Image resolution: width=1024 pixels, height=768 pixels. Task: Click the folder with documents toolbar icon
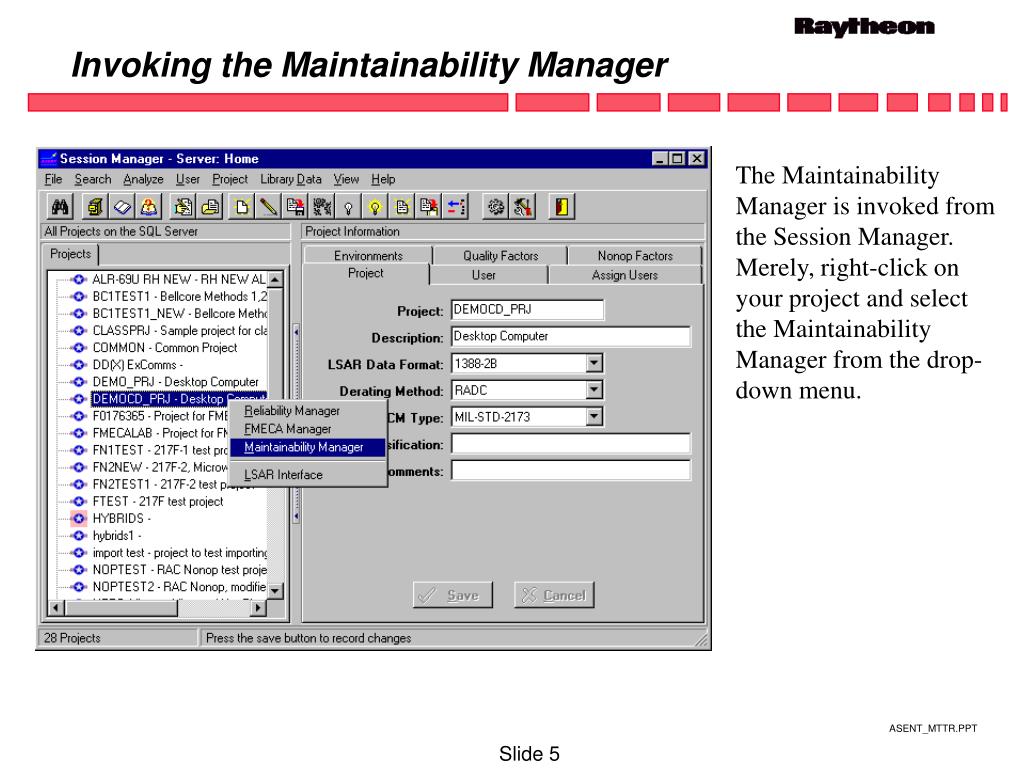[x=210, y=207]
